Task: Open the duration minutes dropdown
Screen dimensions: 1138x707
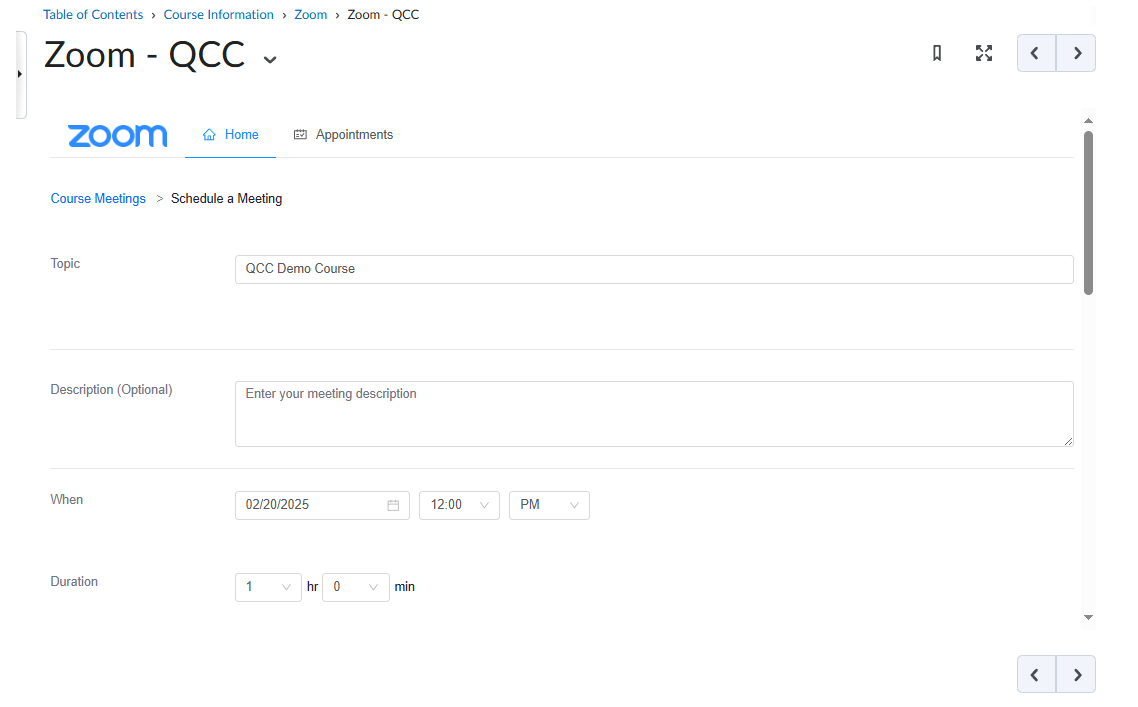Action: (x=356, y=587)
